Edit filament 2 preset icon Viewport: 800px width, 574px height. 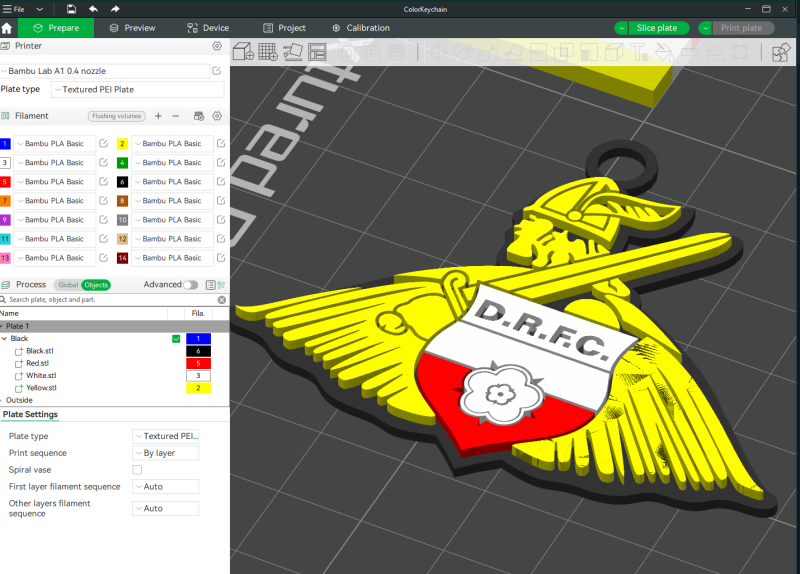click(221, 143)
